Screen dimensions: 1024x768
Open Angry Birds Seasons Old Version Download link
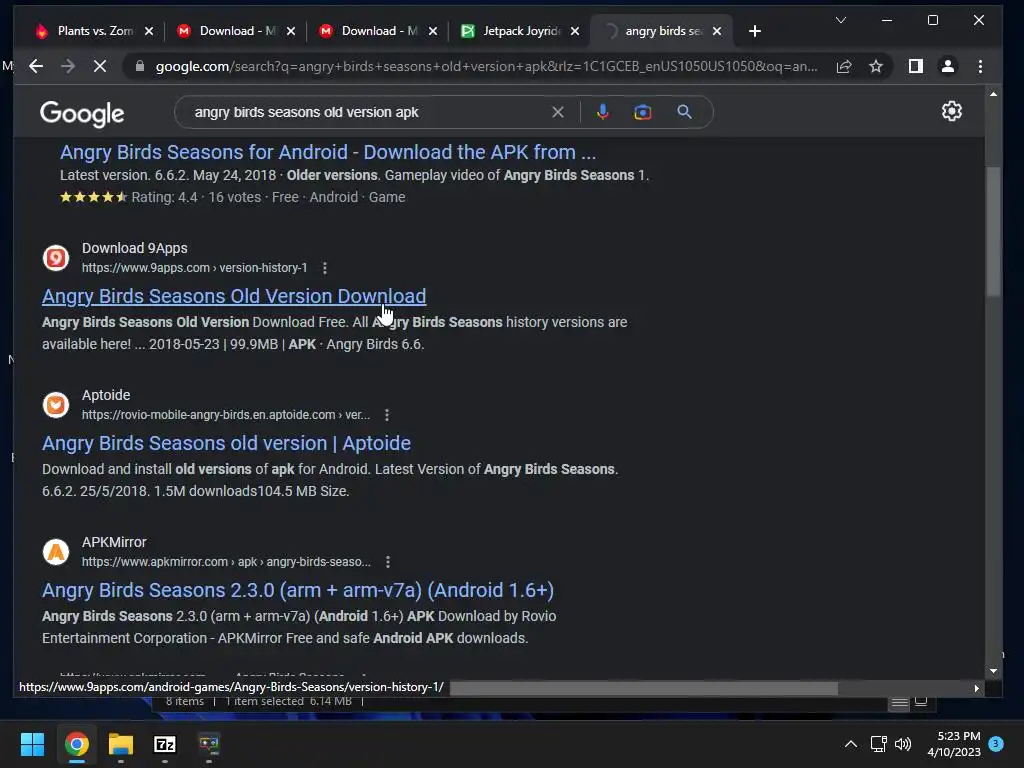pyautogui.click(x=234, y=296)
